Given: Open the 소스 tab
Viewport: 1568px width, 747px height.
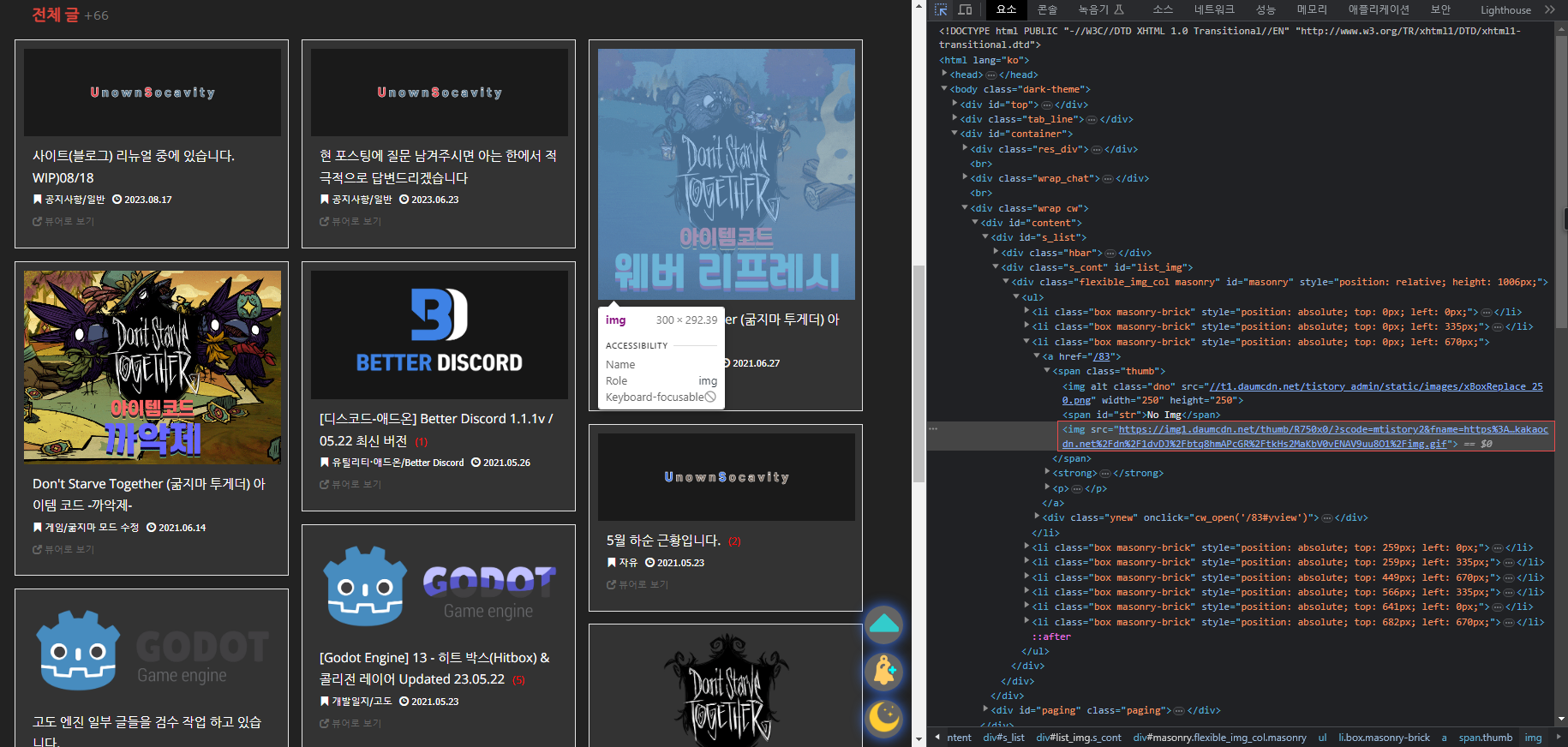Looking at the screenshot, I should point(1163,9).
